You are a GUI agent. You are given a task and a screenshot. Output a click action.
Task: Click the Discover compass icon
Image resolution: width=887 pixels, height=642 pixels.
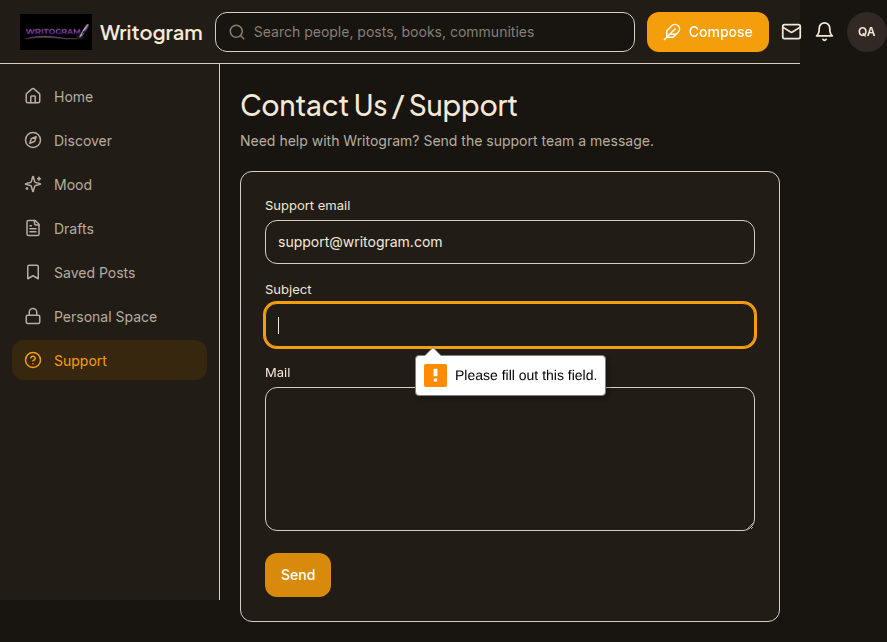tap(33, 140)
